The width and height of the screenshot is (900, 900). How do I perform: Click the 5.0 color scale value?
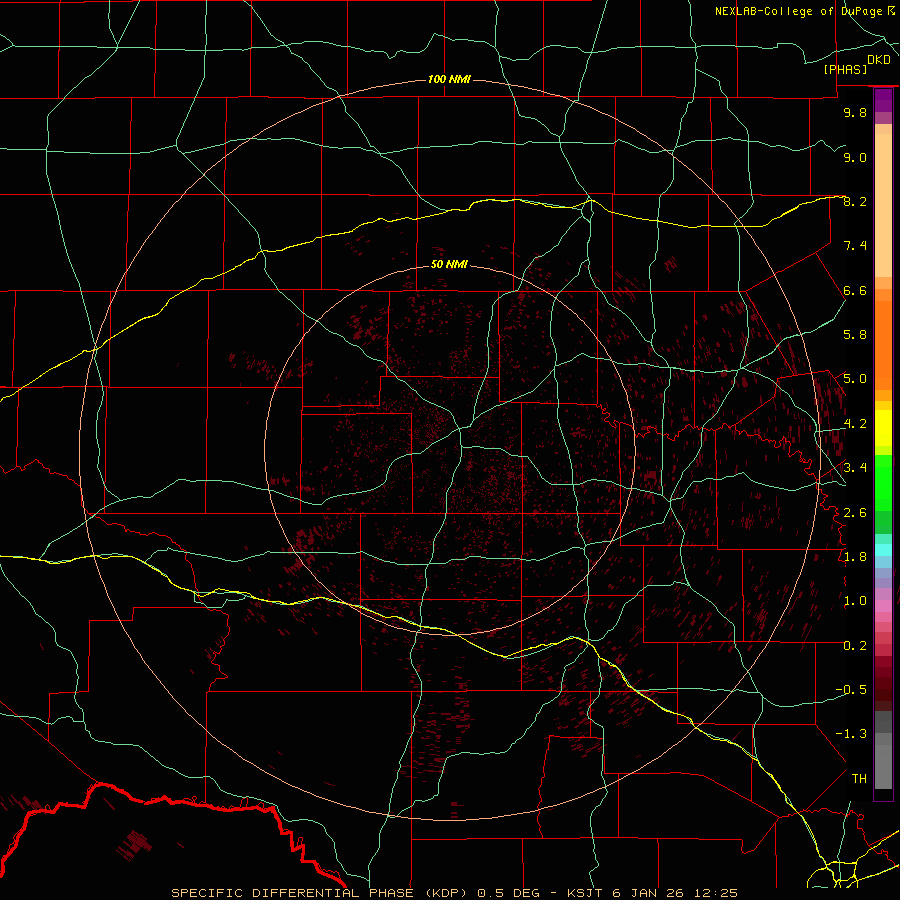pos(855,379)
